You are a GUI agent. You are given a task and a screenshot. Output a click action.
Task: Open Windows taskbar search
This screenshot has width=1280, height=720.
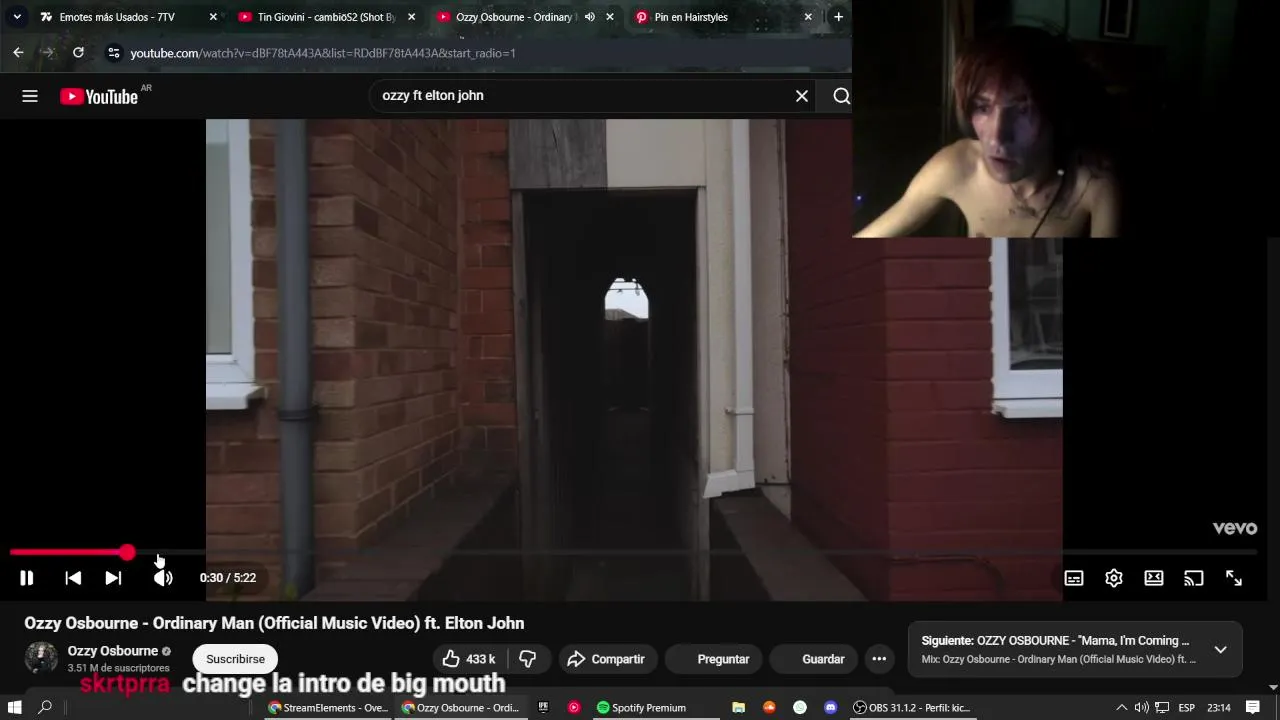point(45,707)
